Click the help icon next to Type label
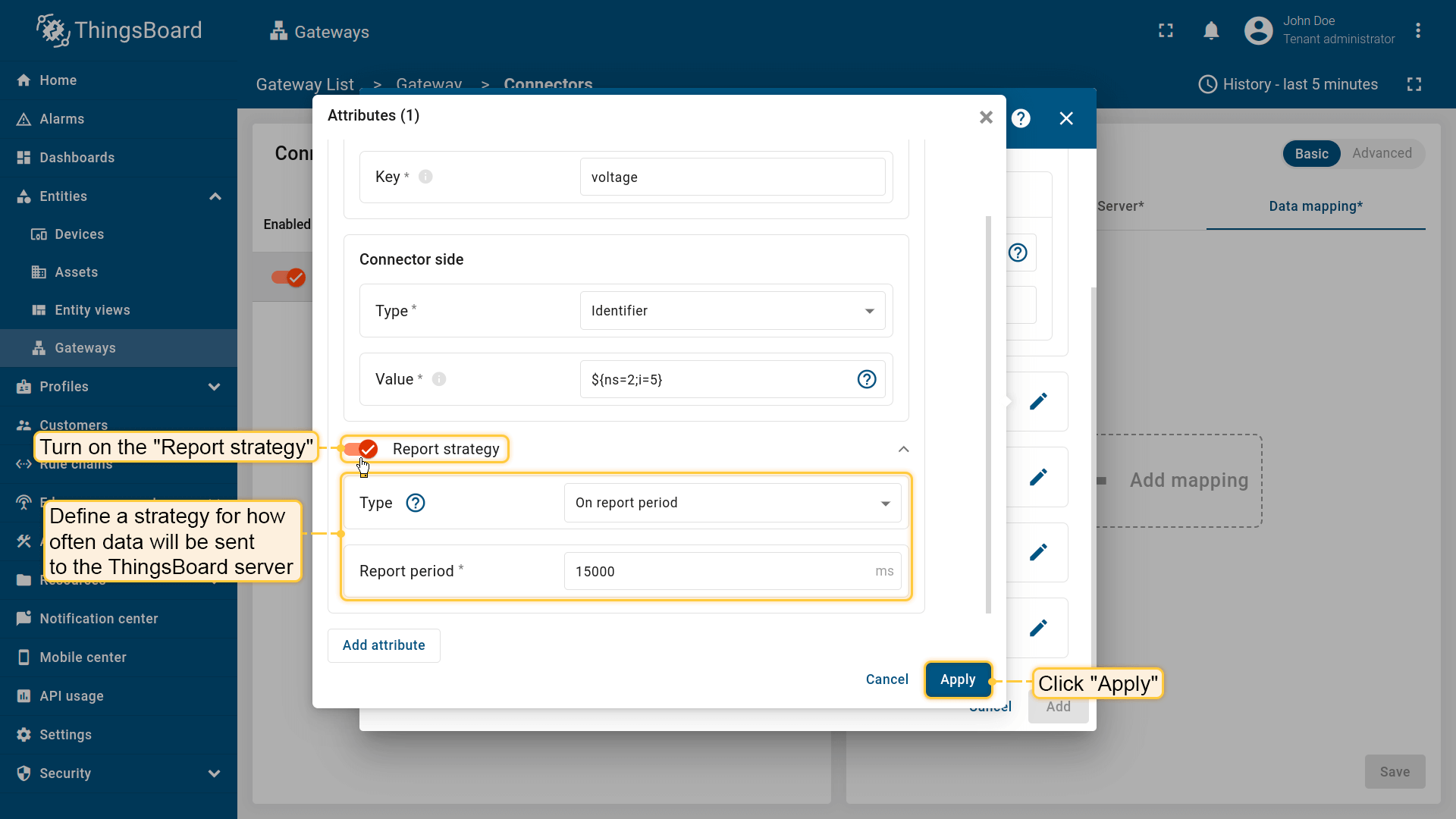Image resolution: width=1456 pixels, height=819 pixels. 416,503
